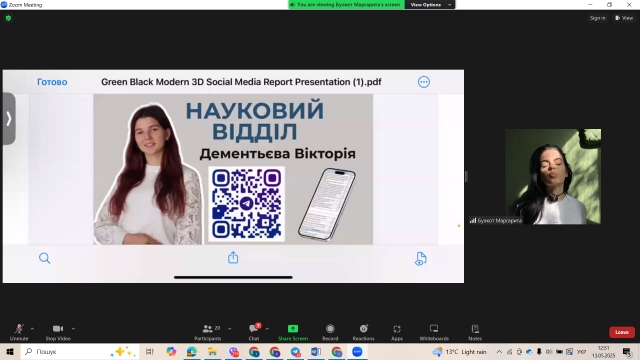640x360 pixels.
Task: Open the Participants panel
Action: coord(208,332)
